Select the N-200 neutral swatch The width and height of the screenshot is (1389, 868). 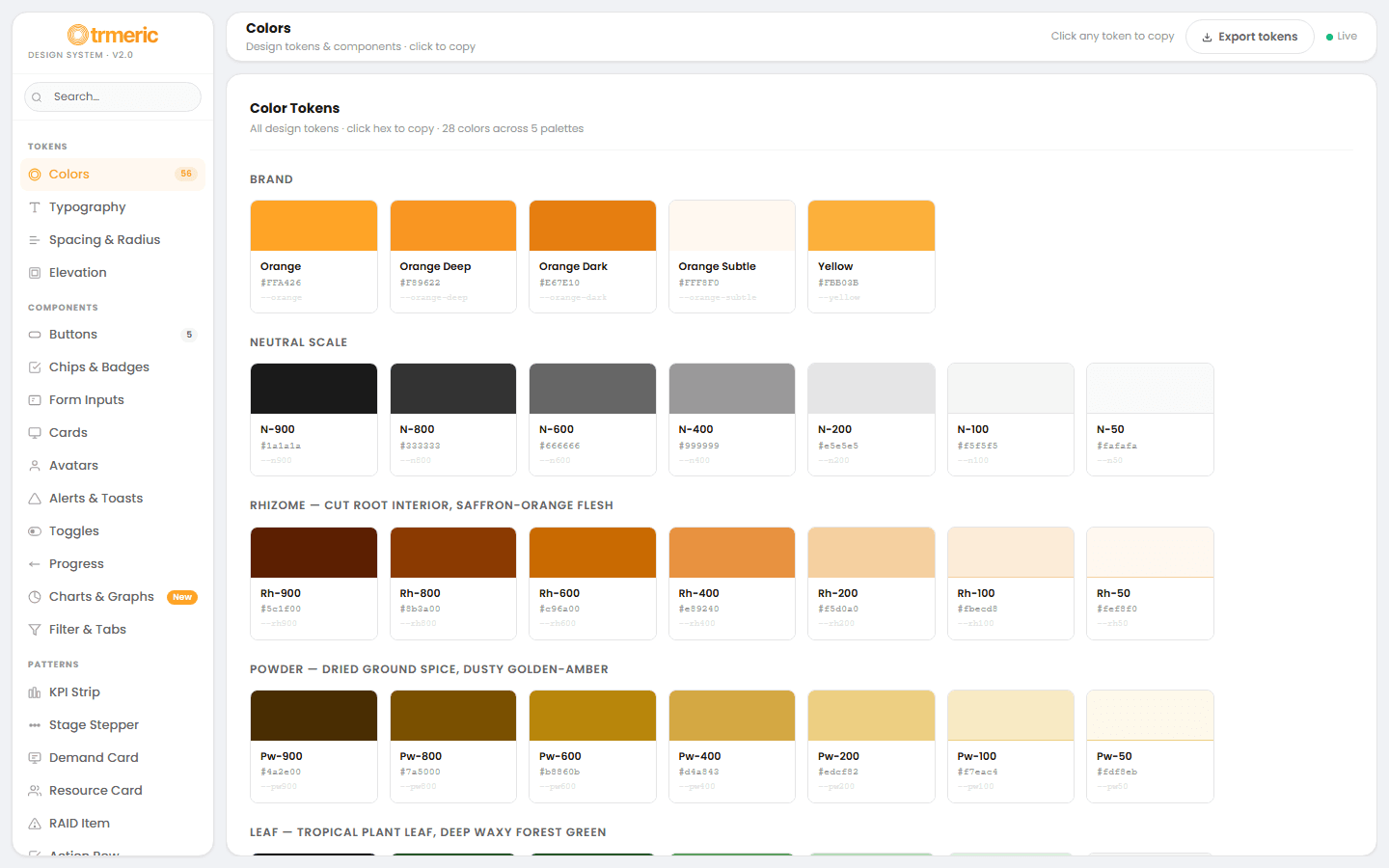point(871,420)
